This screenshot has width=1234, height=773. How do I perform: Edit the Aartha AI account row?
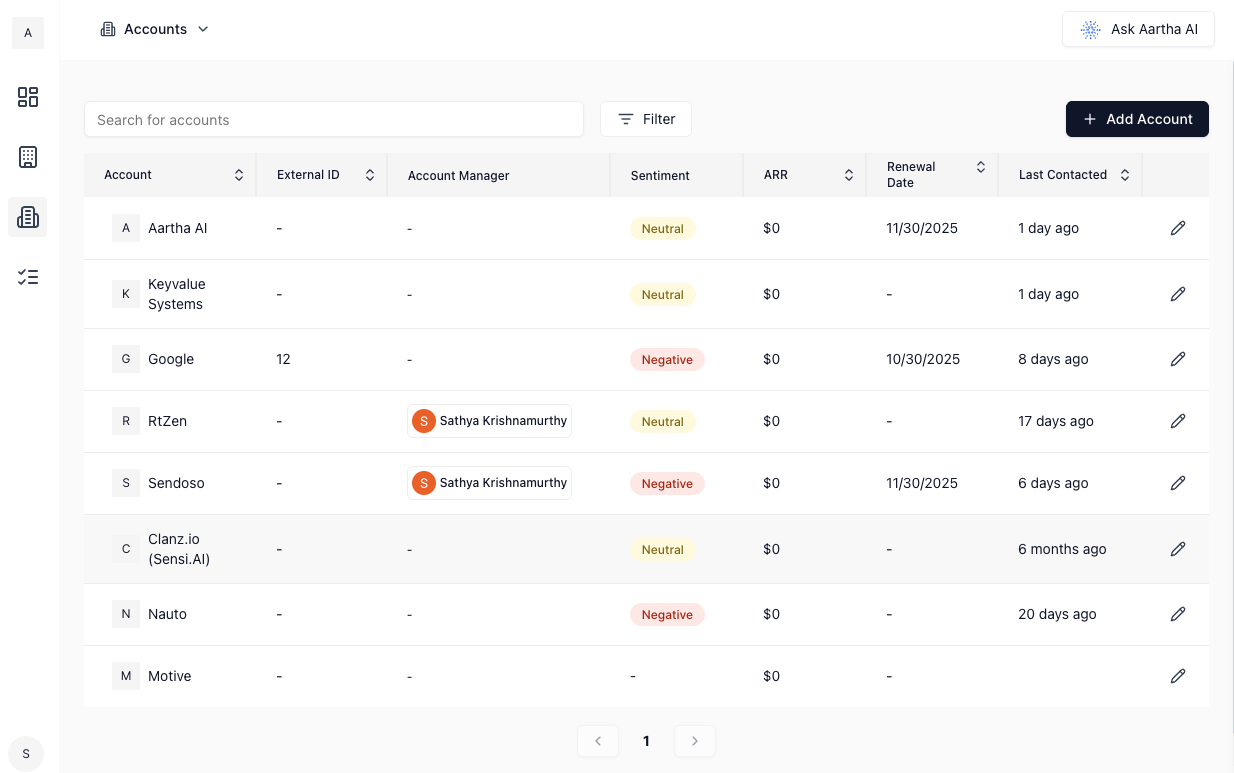click(x=1177, y=228)
